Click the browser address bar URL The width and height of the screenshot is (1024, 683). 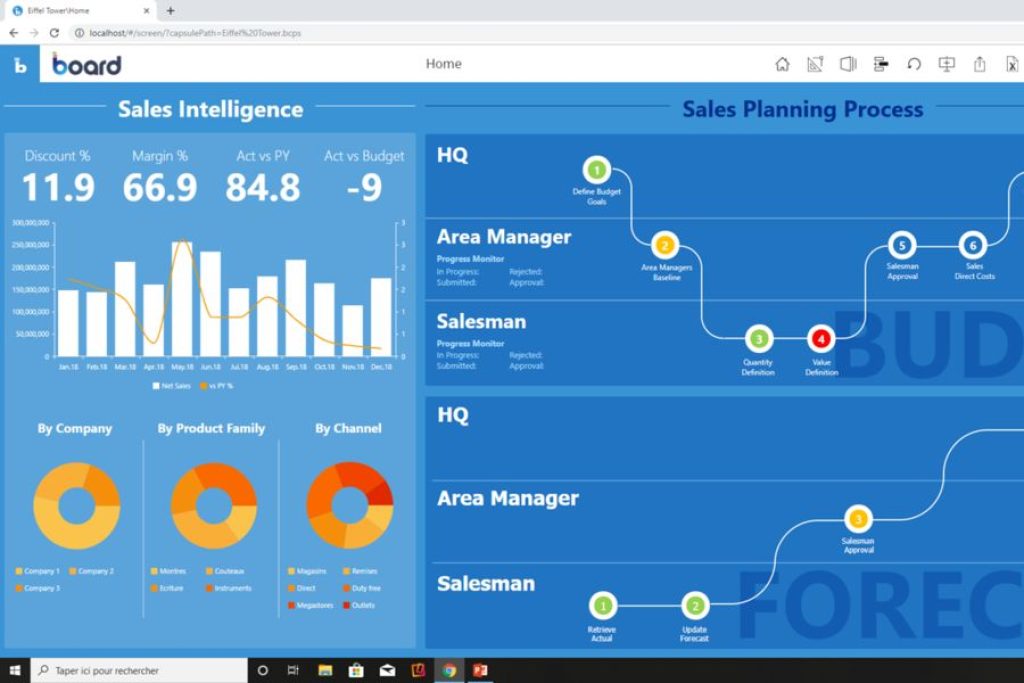[x=195, y=33]
